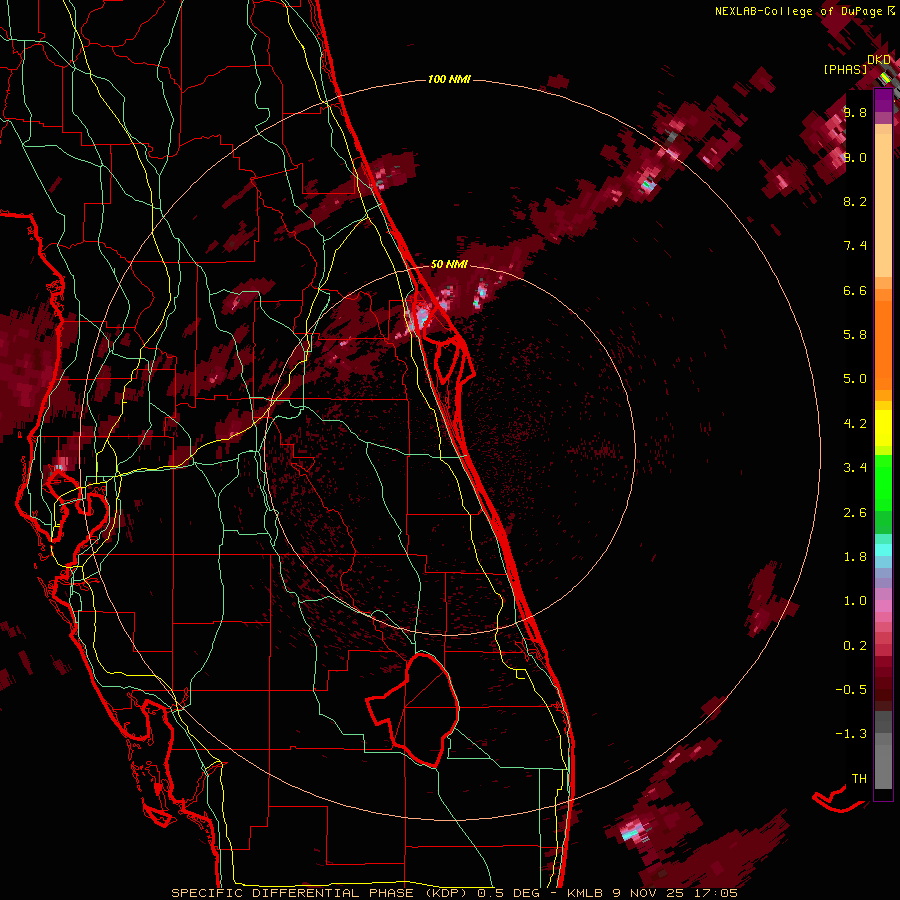
Task: Click the 2.6 scale value
Action: click(855, 513)
